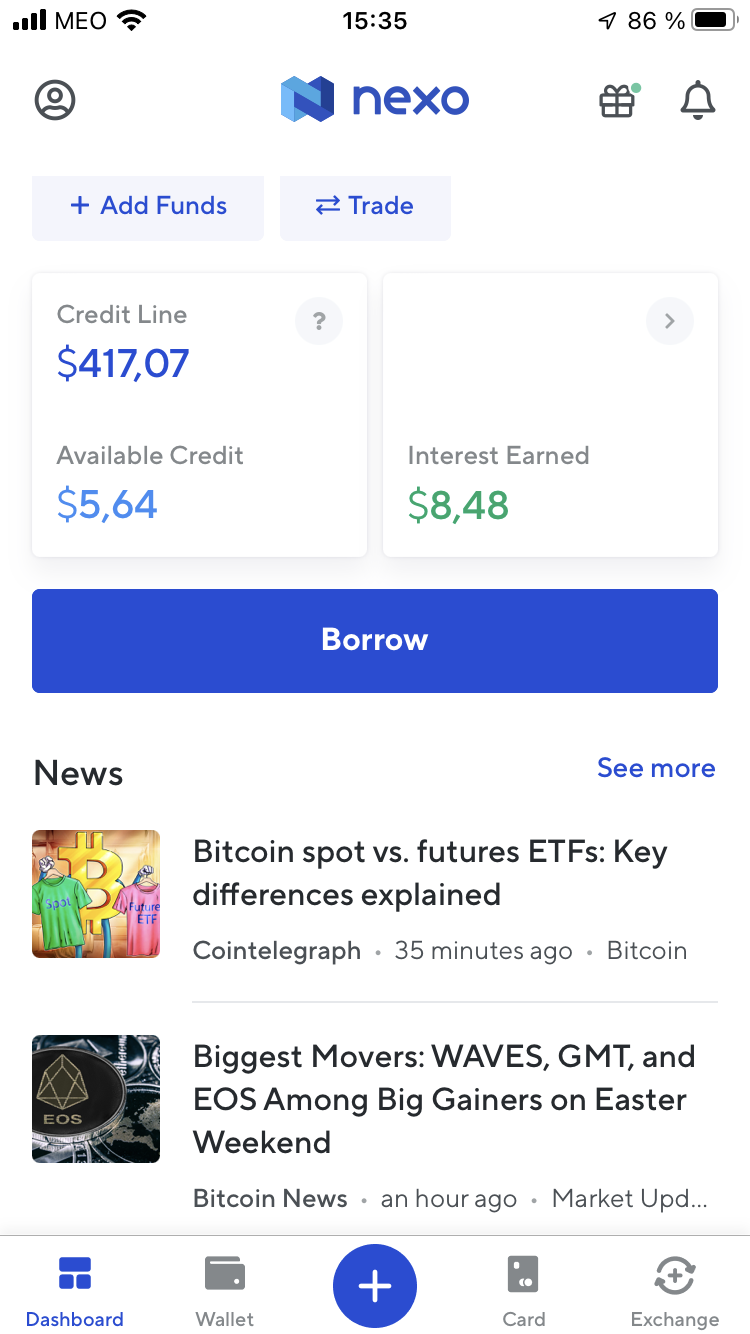Tap the Add Funds button
This screenshot has width=750, height=1334.
pos(148,207)
